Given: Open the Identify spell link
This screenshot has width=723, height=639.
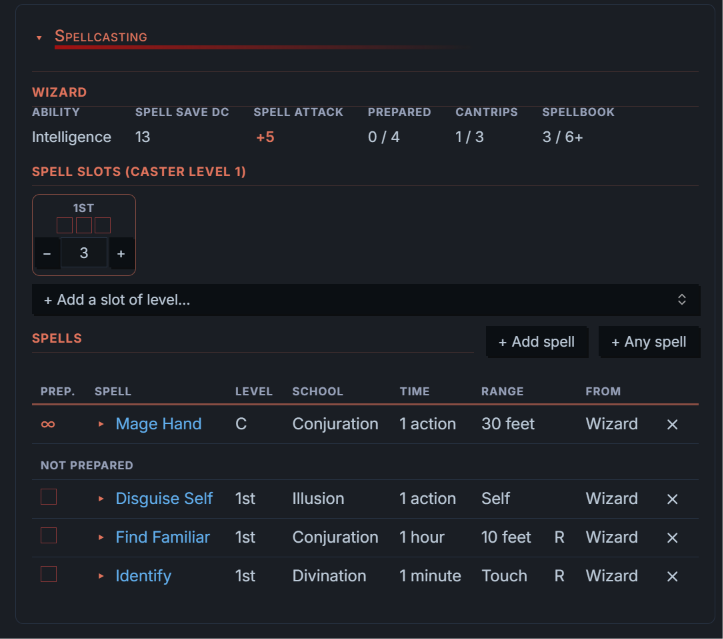Looking at the screenshot, I should [143, 576].
